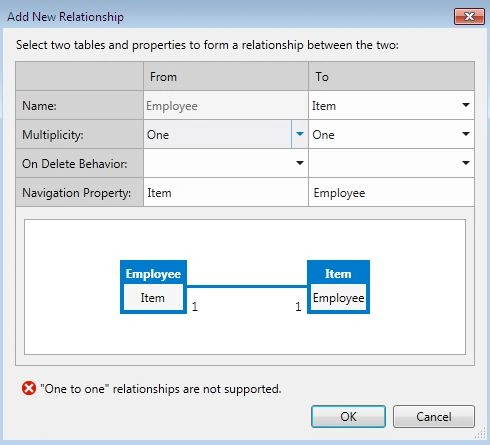
Task: Click the Item navigation property in Employee box
Action: click(153, 297)
